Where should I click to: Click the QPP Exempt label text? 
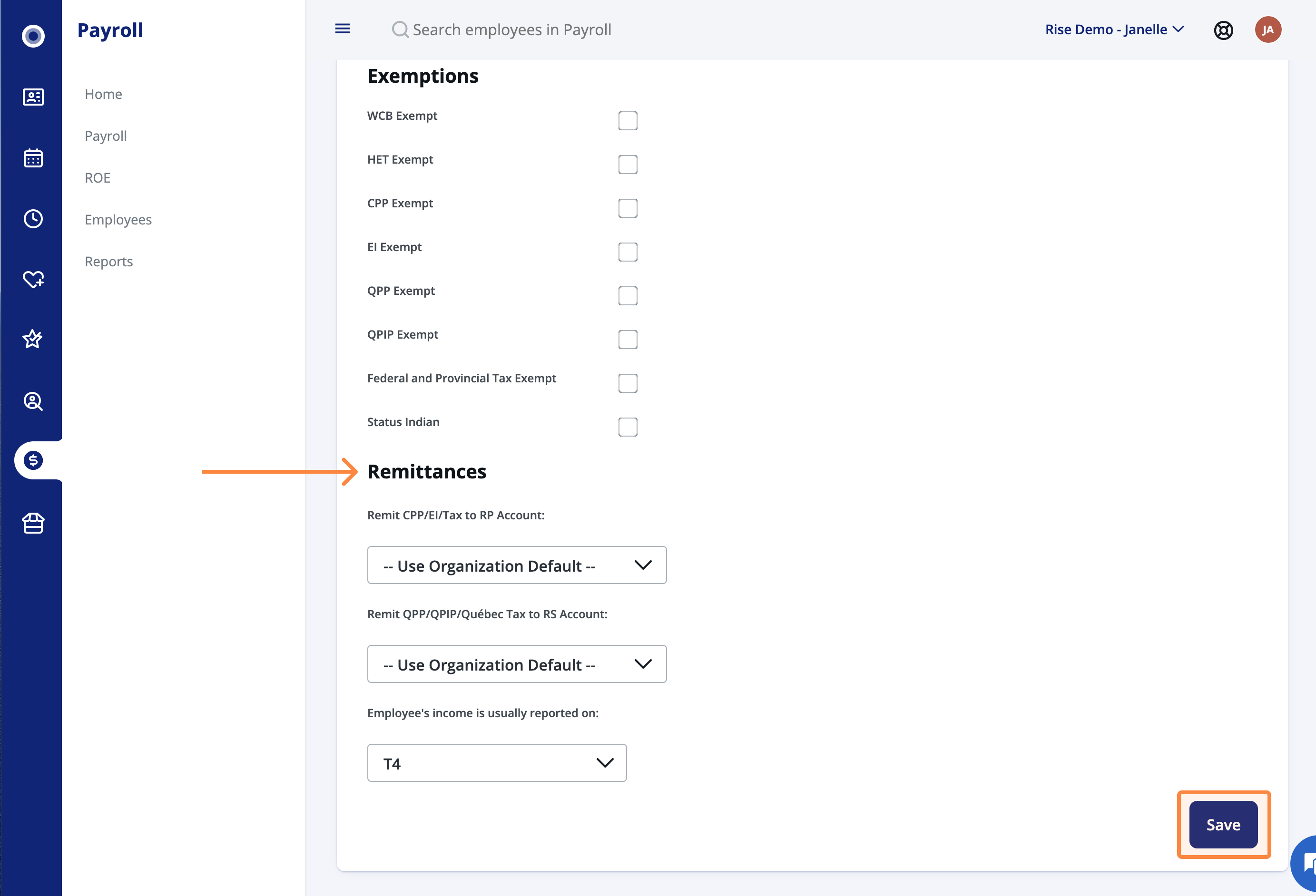click(401, 291)
